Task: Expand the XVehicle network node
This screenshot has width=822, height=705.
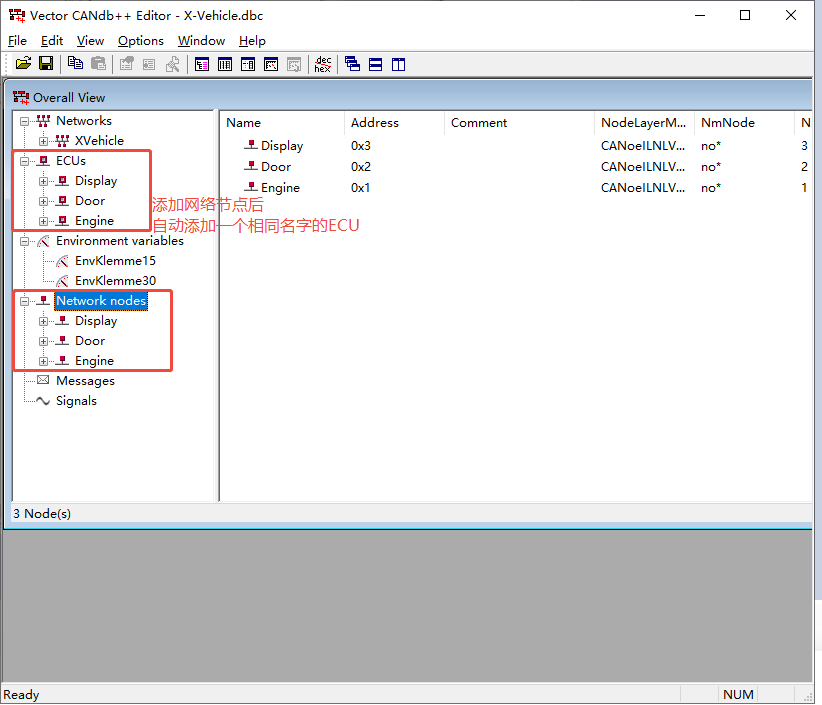Action: (x=44, y=141)
